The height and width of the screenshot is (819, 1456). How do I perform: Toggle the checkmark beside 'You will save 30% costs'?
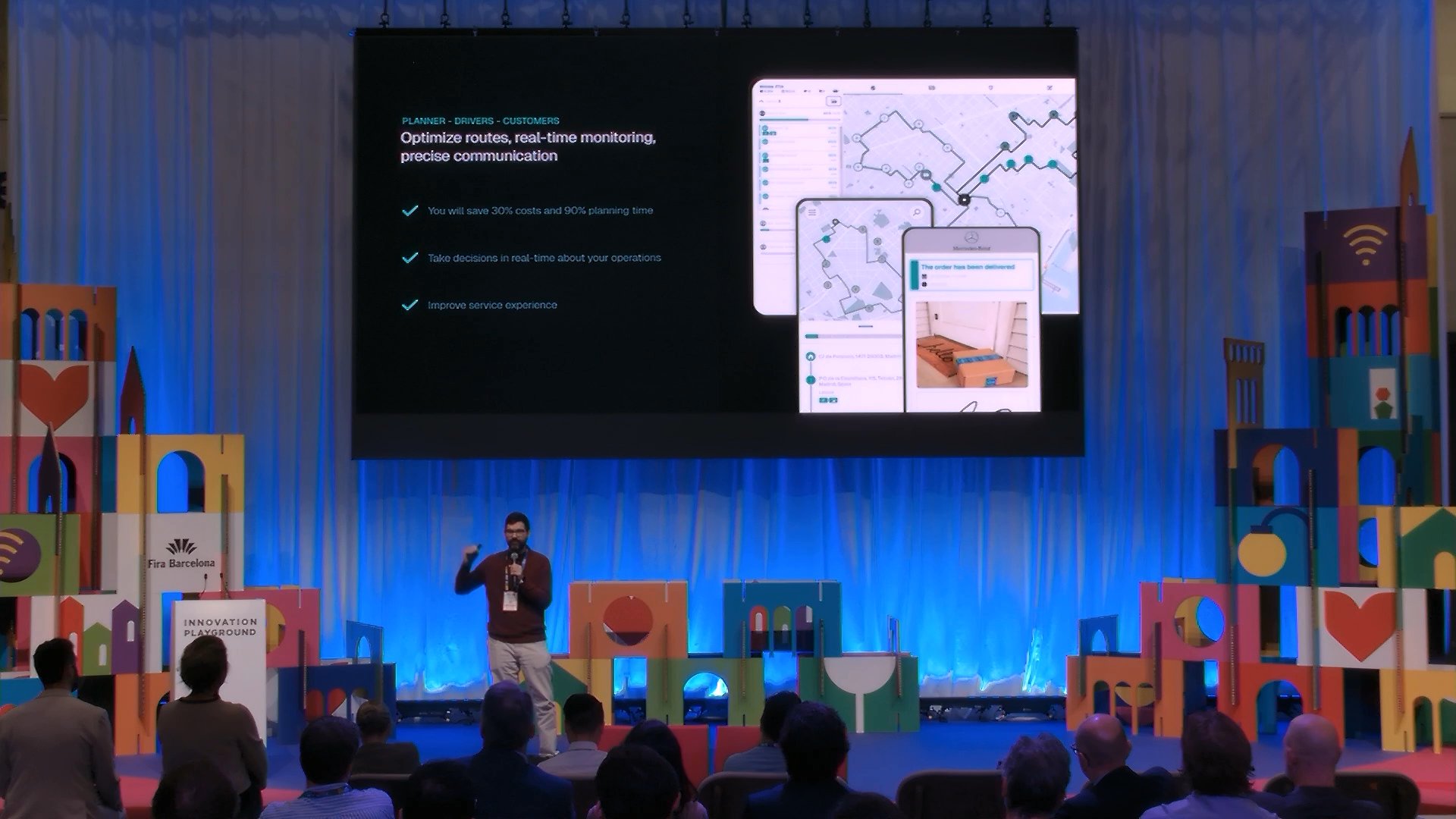point(408,210)
